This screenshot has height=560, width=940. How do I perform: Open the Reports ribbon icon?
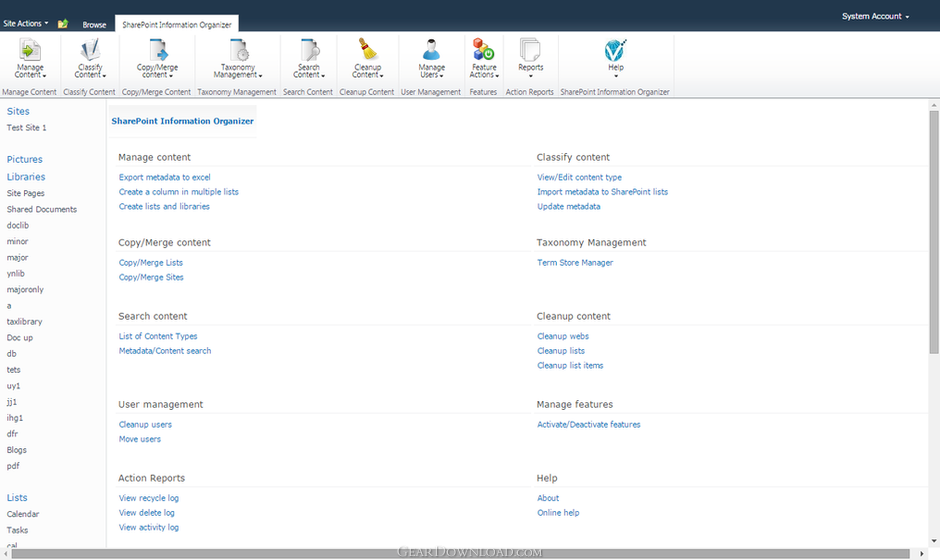point(531,49)
